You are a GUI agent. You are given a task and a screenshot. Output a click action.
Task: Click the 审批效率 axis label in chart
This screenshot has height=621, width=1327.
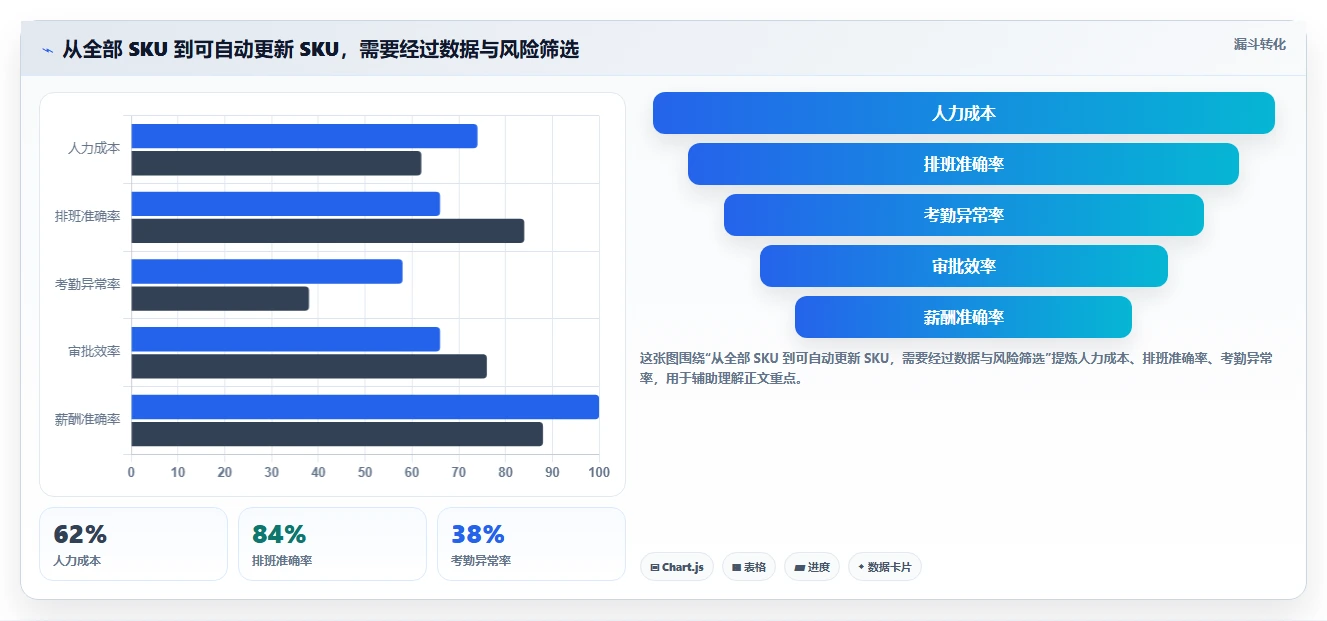pyautogui.click(x=94, y=352)
